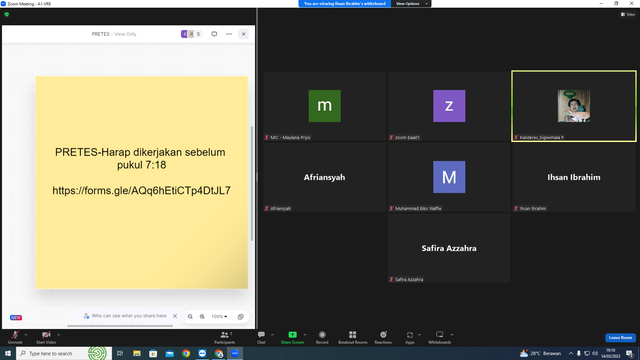Click the green encryption shield icon
Screen dimensions: 640x360
coord(7,14)
